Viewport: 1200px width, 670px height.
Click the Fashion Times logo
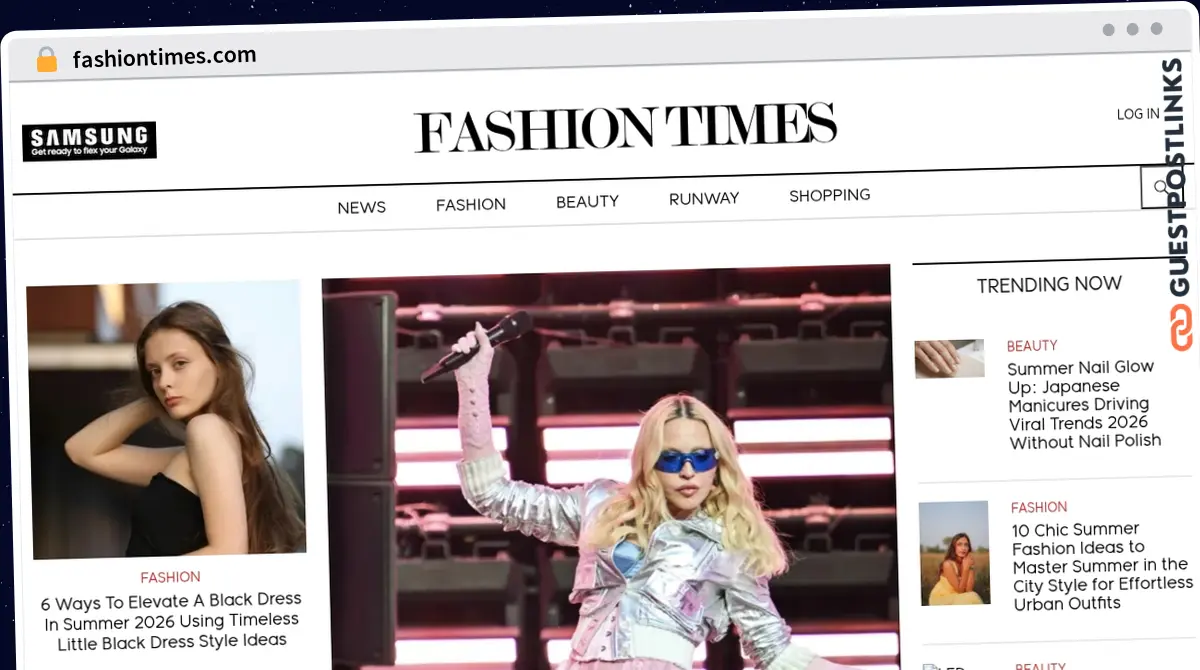(x=625, y=128)
